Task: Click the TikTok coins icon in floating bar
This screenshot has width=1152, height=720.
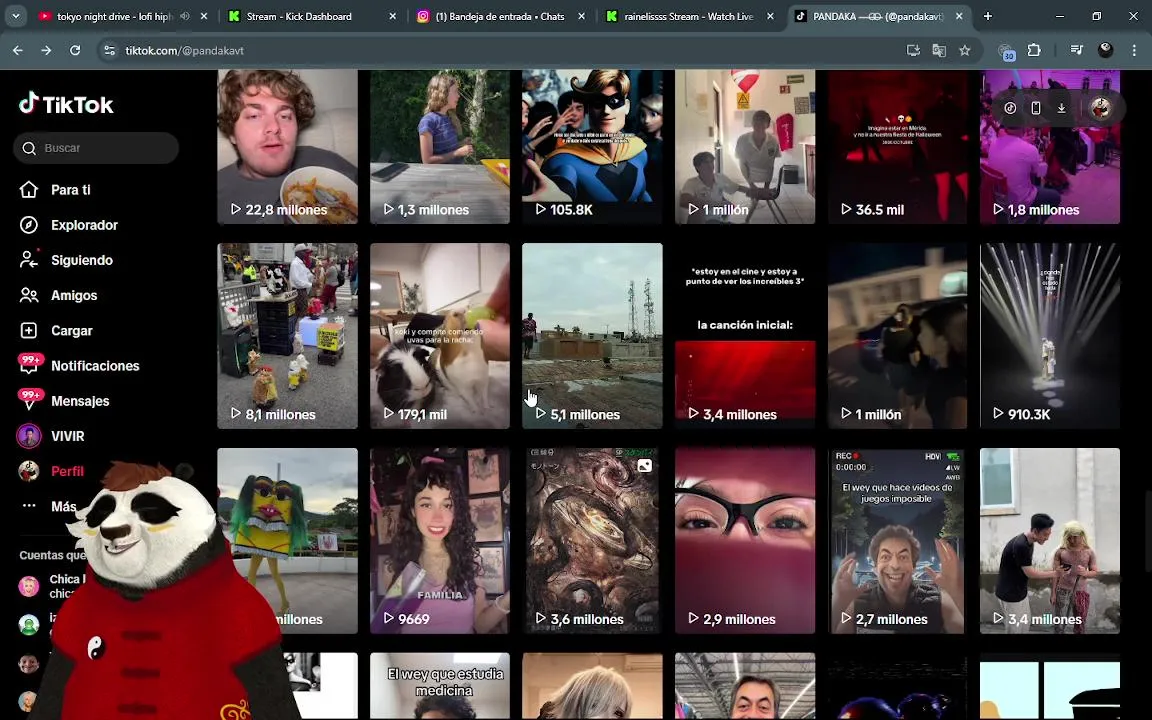Action: click(1010, 108)
